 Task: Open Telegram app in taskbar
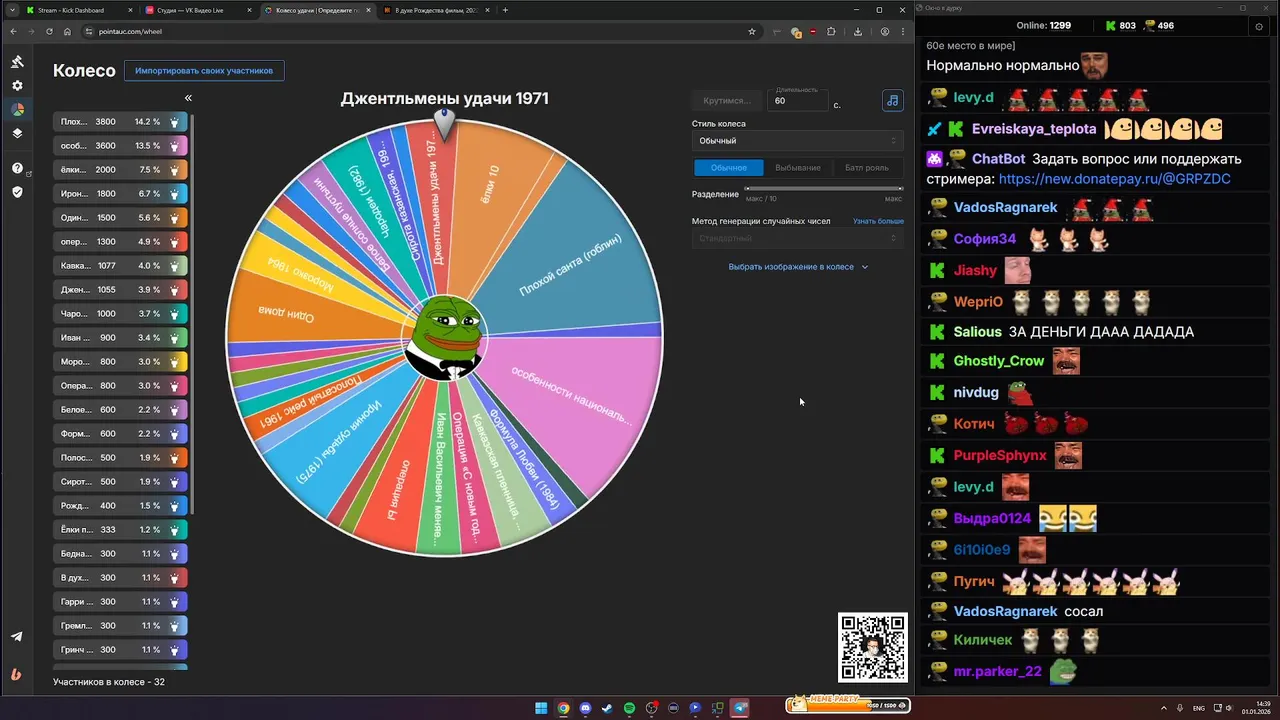pyautogui.click(x=740, y=708)
